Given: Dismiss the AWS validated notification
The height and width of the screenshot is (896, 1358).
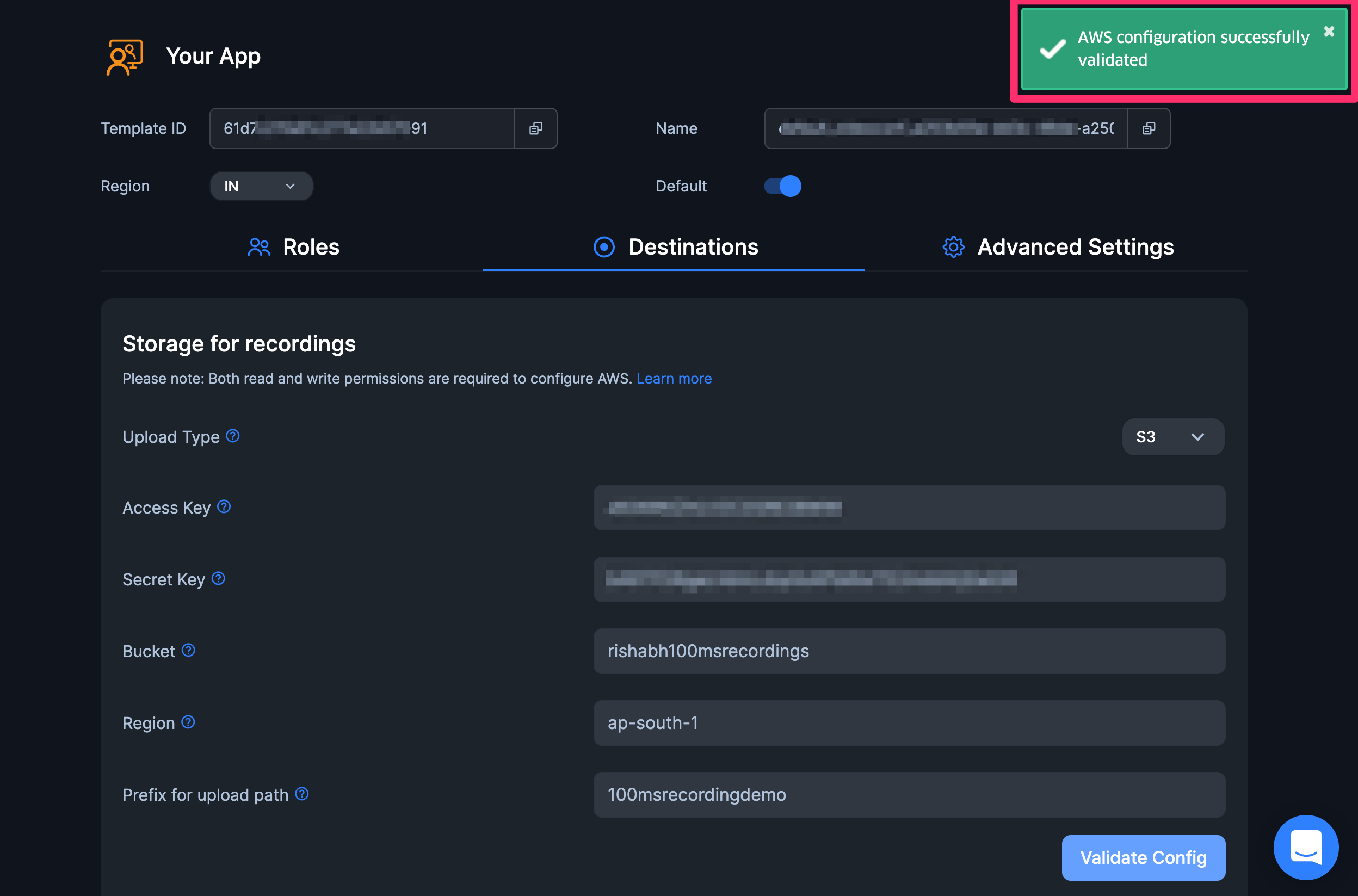Looking at the screenshot, I should pyautogui.click(x=1329, y=32).
